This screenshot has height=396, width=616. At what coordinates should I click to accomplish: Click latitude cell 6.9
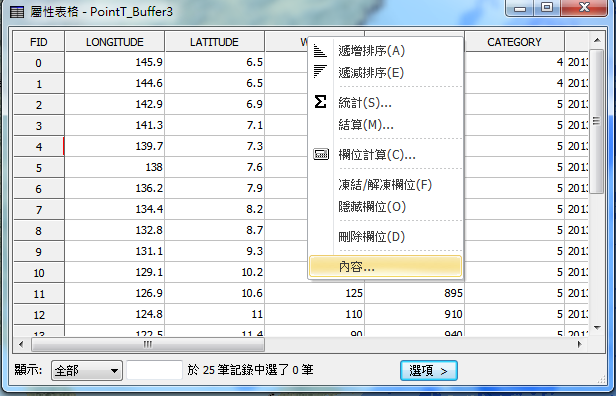tap(214, 104)
